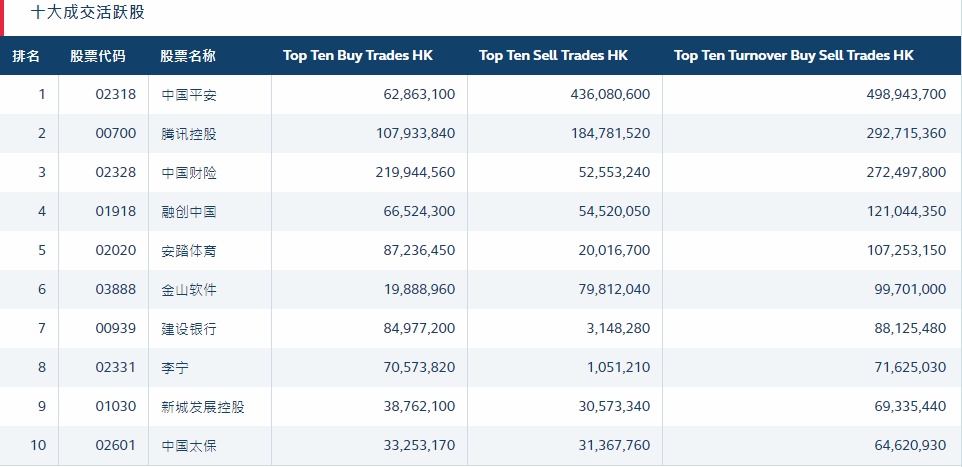Click the 中国财险 stock name
962x467 pixels.
189,173
